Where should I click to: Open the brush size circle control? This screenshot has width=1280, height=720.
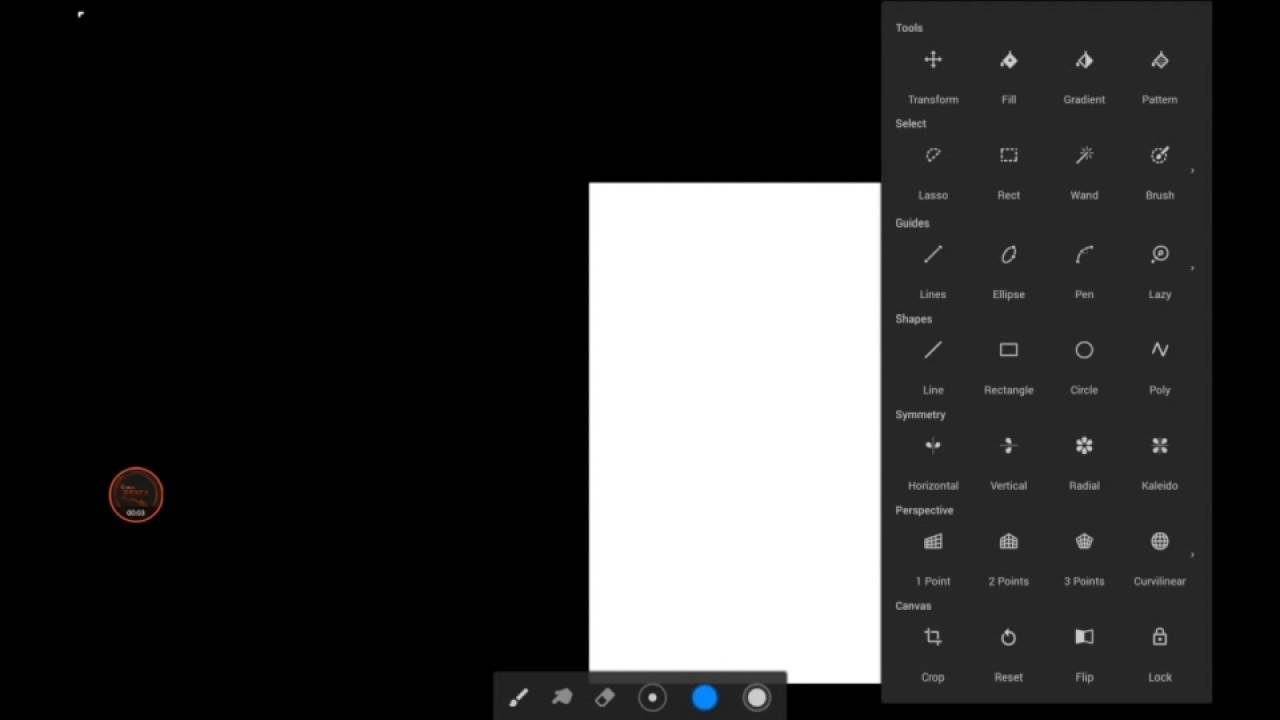tap(652, 698)
